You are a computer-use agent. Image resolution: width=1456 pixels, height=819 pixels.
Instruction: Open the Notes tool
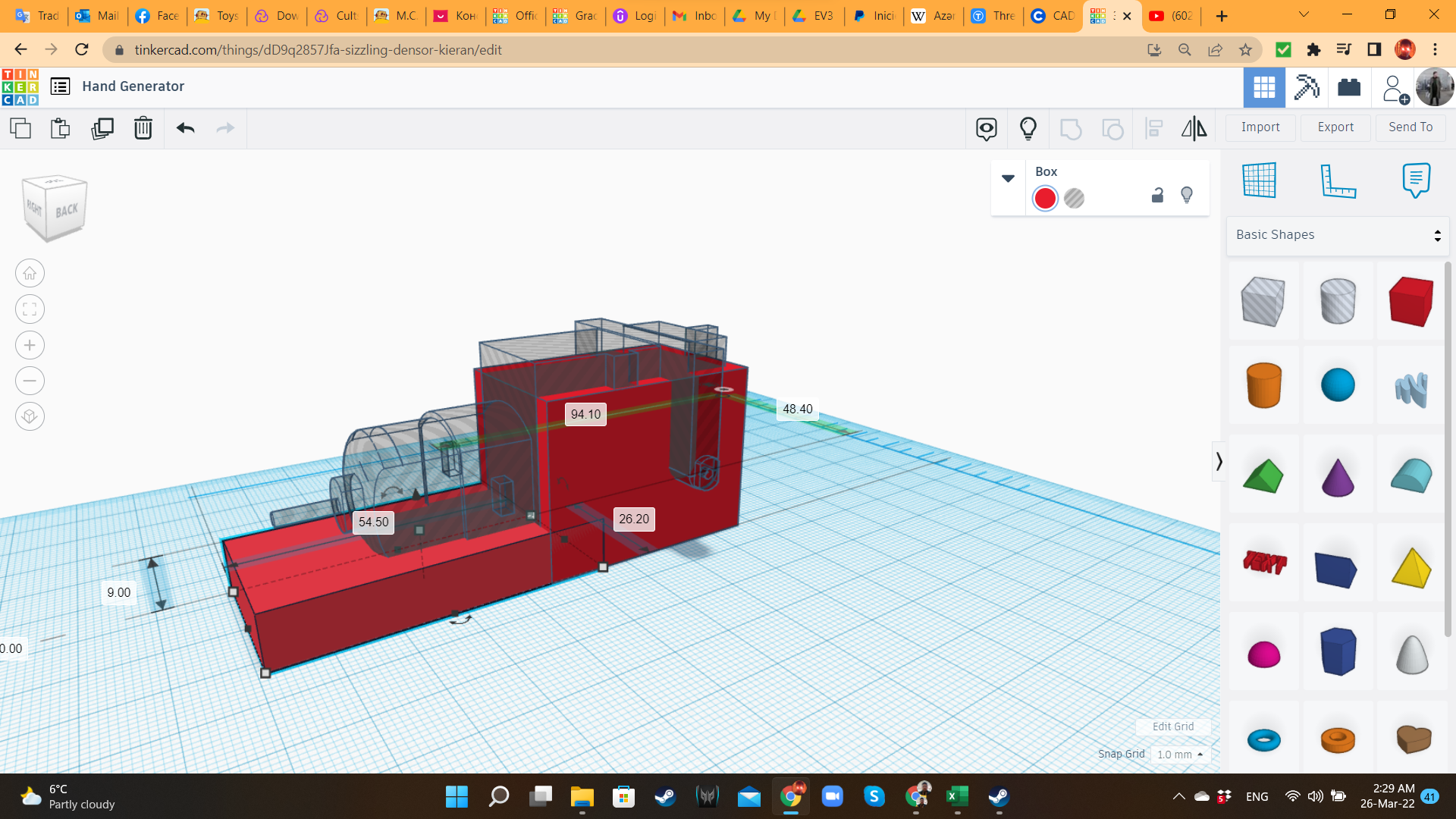1416,180
